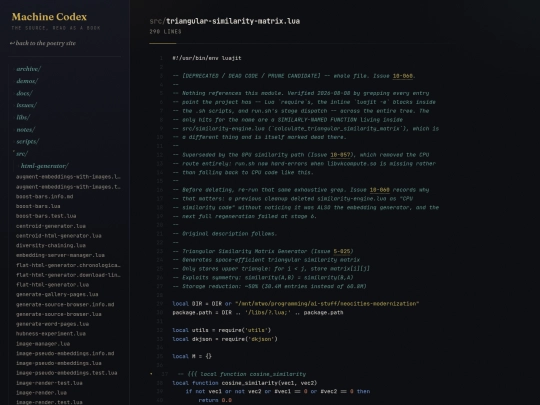Open boost-bars.info.md file

tap(44, 196)
